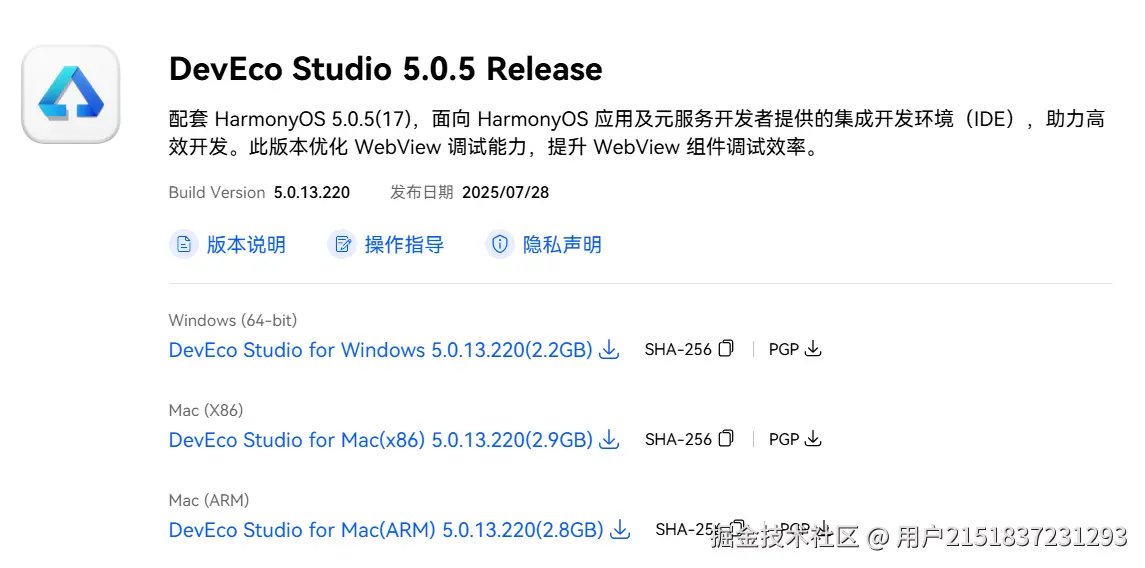Copy SHA-256 for Mac(x86) package
Screen dimensions: 1145x568
726,439
